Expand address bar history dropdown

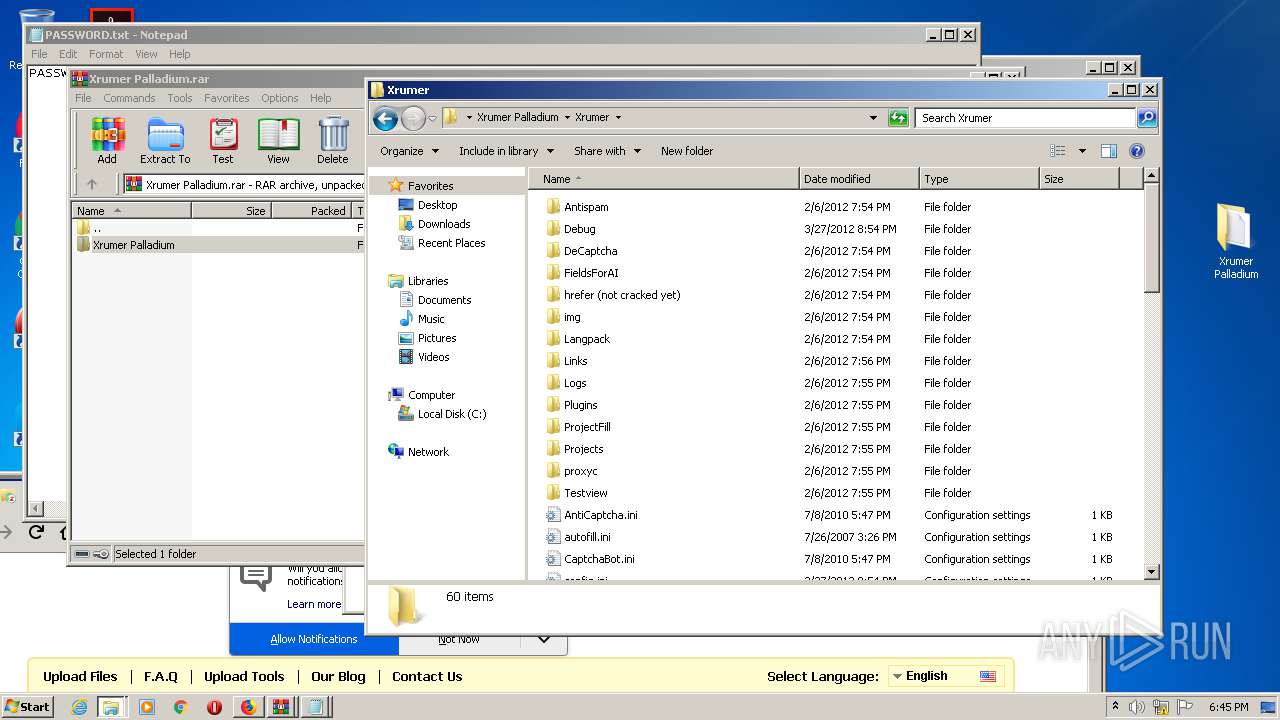click(874, 118)
